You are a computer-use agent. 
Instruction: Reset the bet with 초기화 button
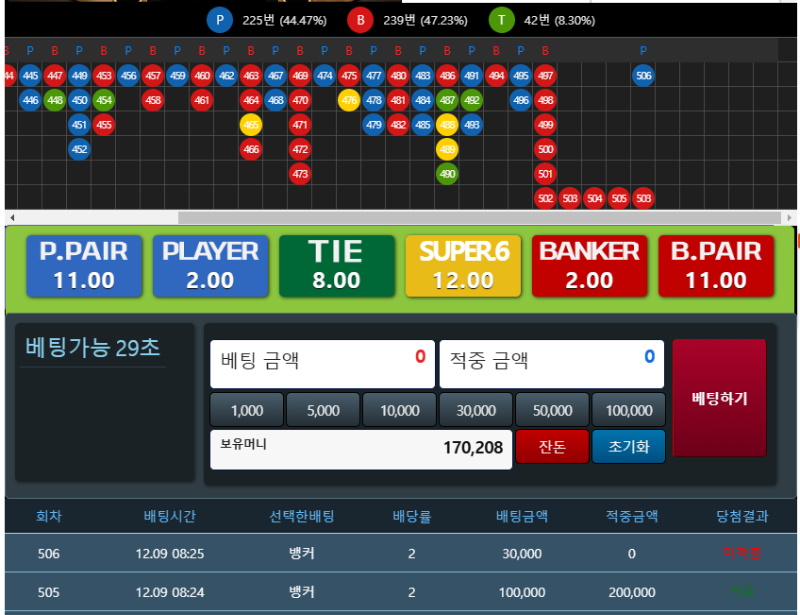[x=628, y=447]
